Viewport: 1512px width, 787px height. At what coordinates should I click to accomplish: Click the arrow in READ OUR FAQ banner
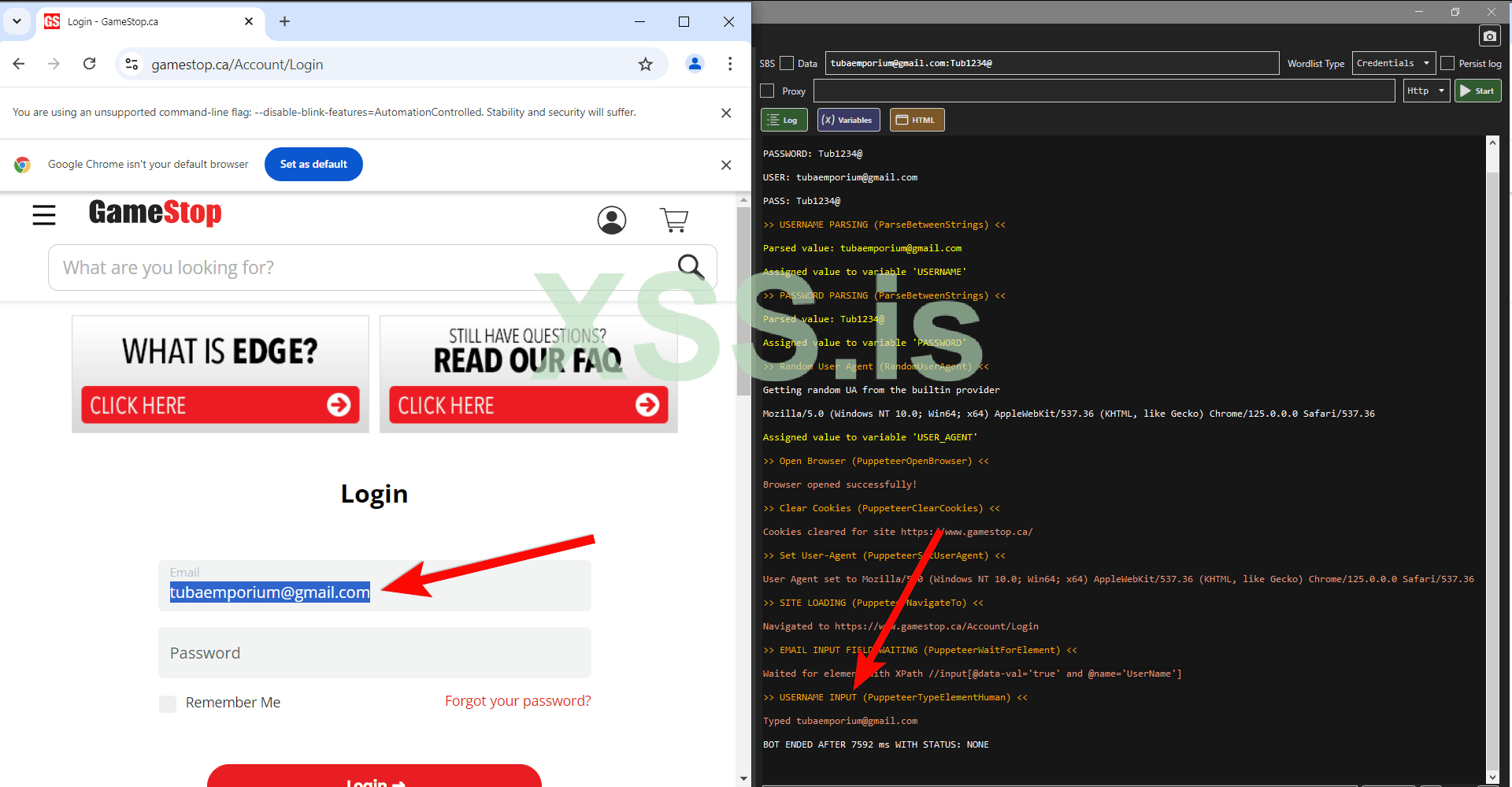click(647, 405)
